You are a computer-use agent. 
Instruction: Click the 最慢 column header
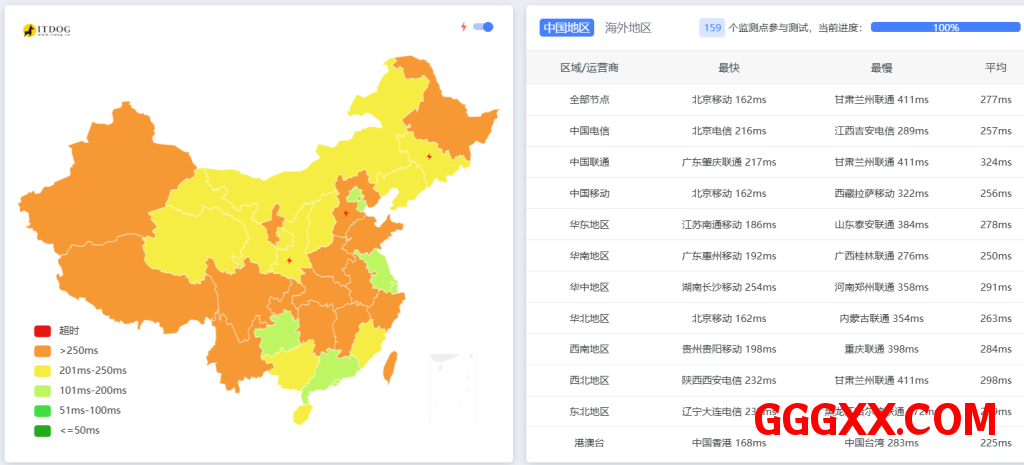[x=881, y=68]
